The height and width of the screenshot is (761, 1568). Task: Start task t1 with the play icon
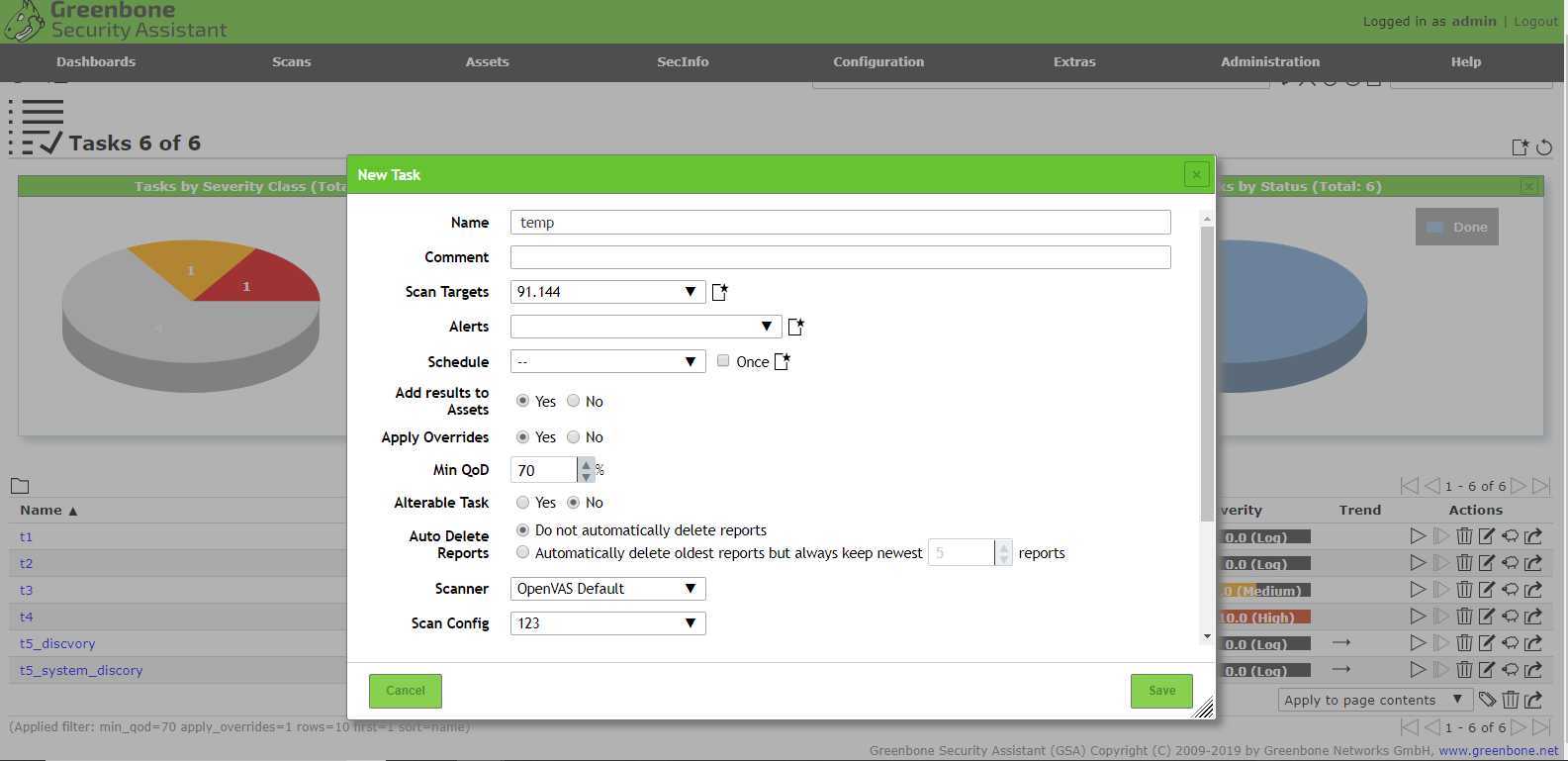click(1418, 536)
